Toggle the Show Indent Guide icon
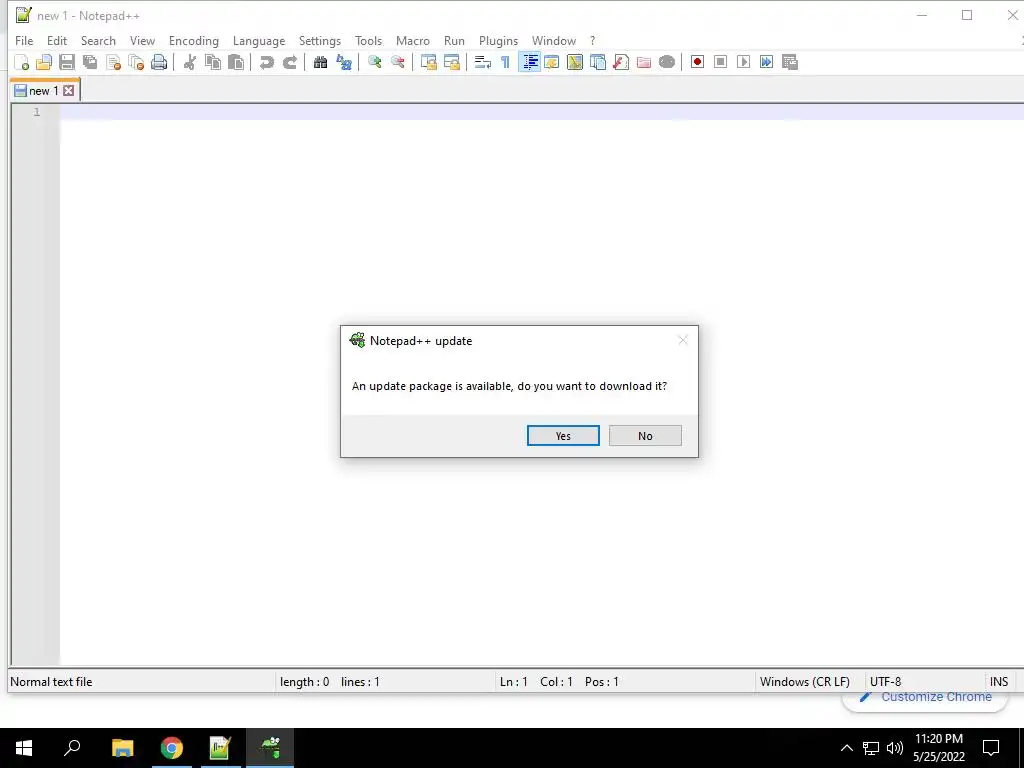Viewport: 1024px width, 768px height. coord(529,63)
